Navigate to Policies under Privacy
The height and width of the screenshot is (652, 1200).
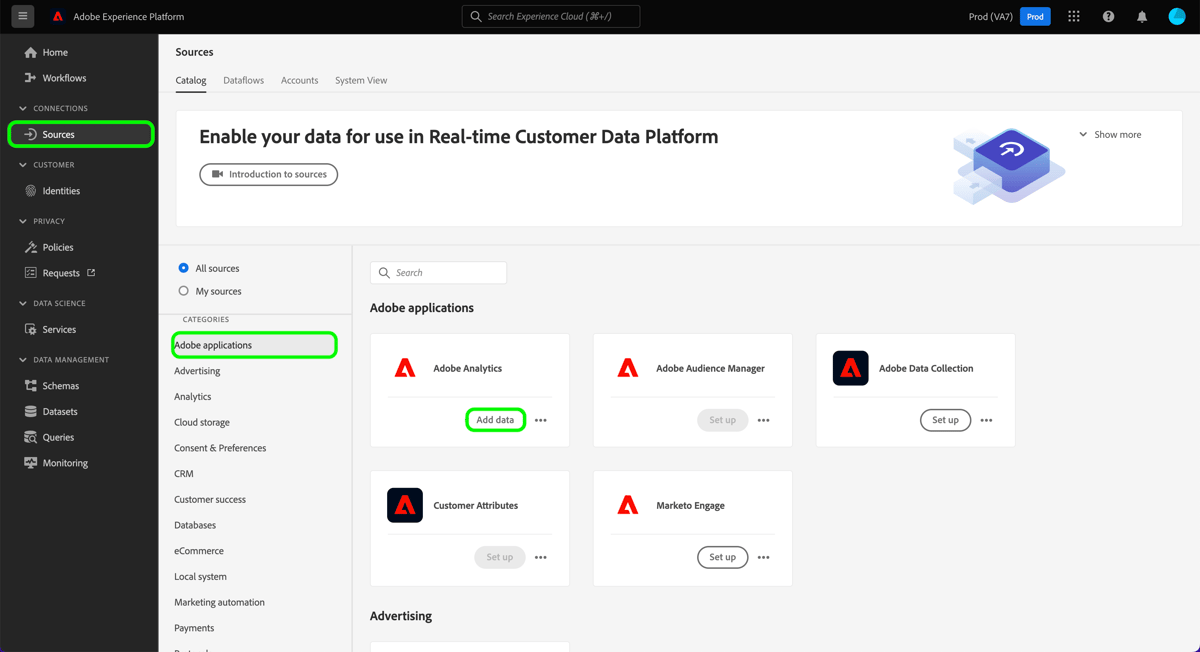click(58, 246)
